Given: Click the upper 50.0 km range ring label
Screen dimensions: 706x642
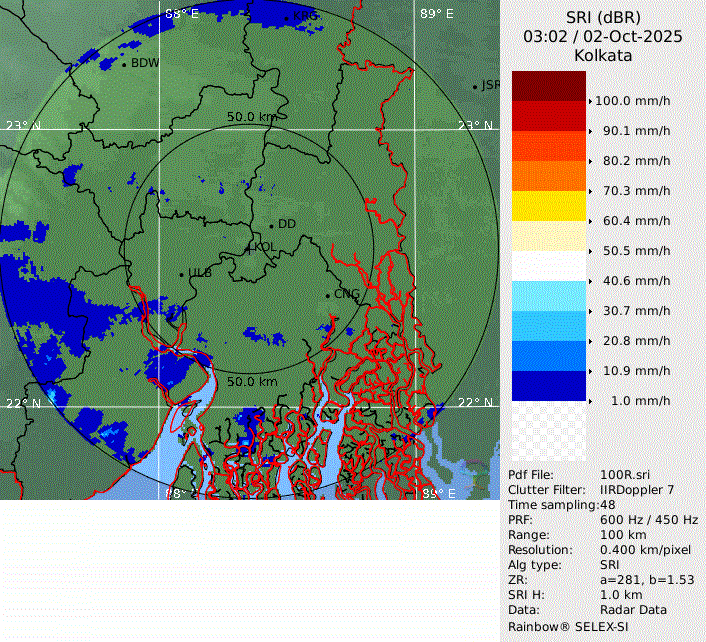Looking at the screenshot, I should (x=251, y=117).
